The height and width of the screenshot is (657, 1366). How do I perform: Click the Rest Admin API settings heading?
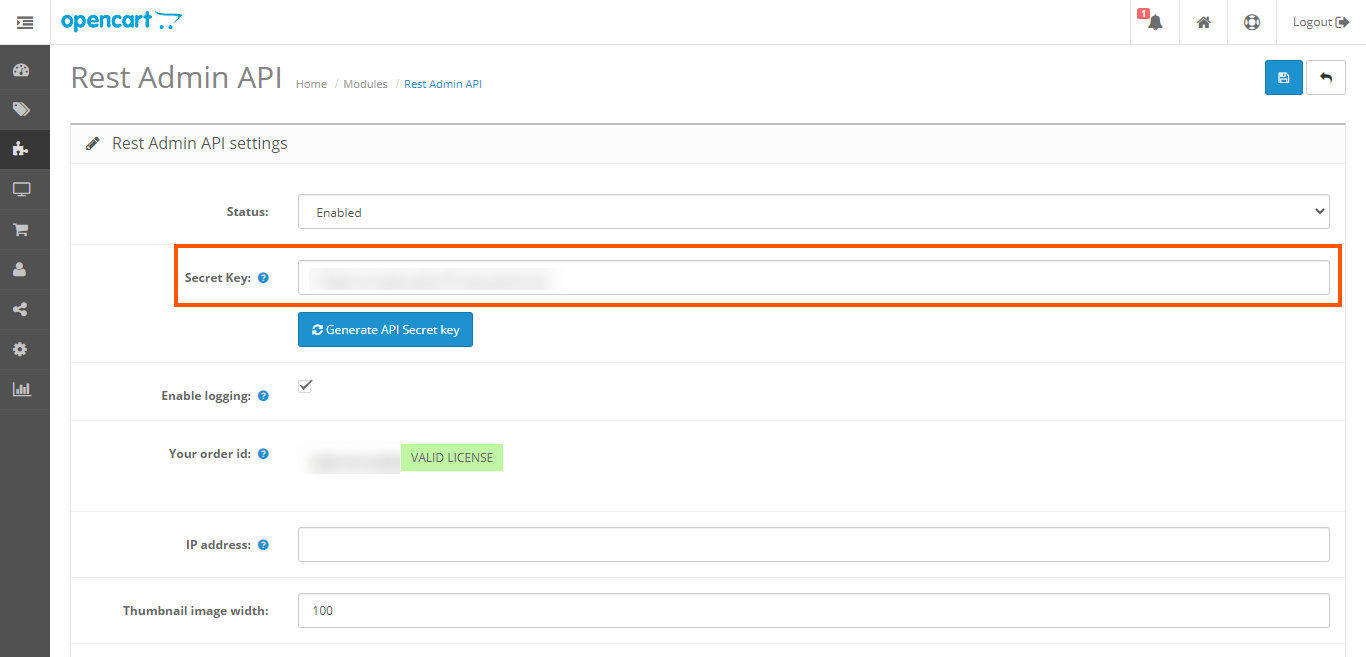[200, 143]
